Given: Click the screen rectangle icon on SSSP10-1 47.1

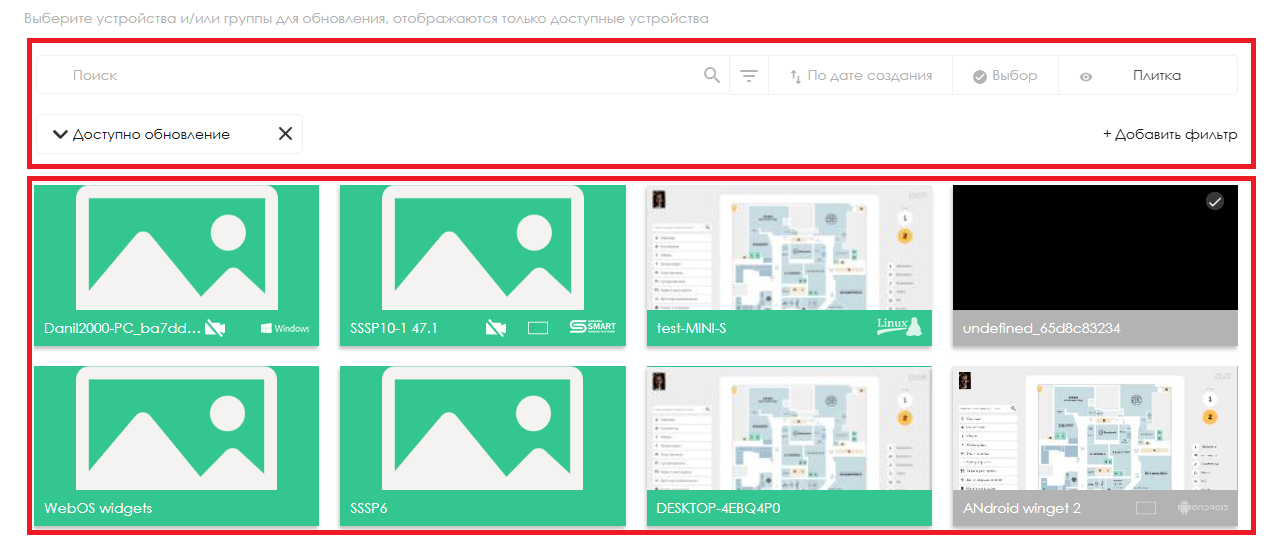Looking at the screenshot, I should coord(538,328).
